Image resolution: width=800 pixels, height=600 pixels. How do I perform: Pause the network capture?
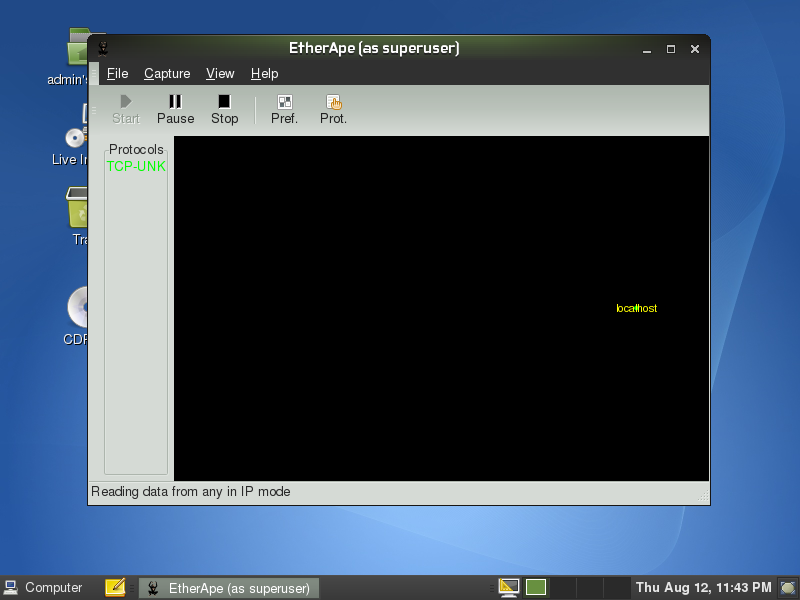[175, 109]
